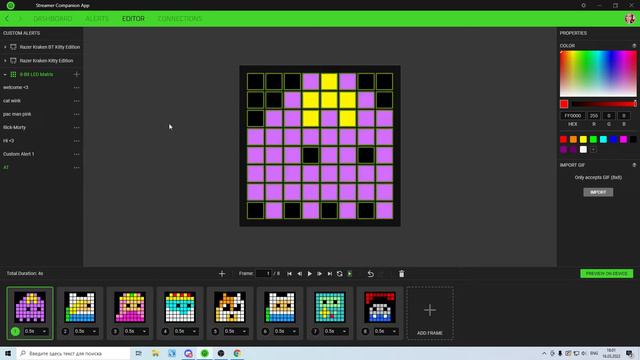Click the HEX color input field
Image resolution: width=640 pixels, height=360 pixels.
pyautogui.click(x=573, y=116)
